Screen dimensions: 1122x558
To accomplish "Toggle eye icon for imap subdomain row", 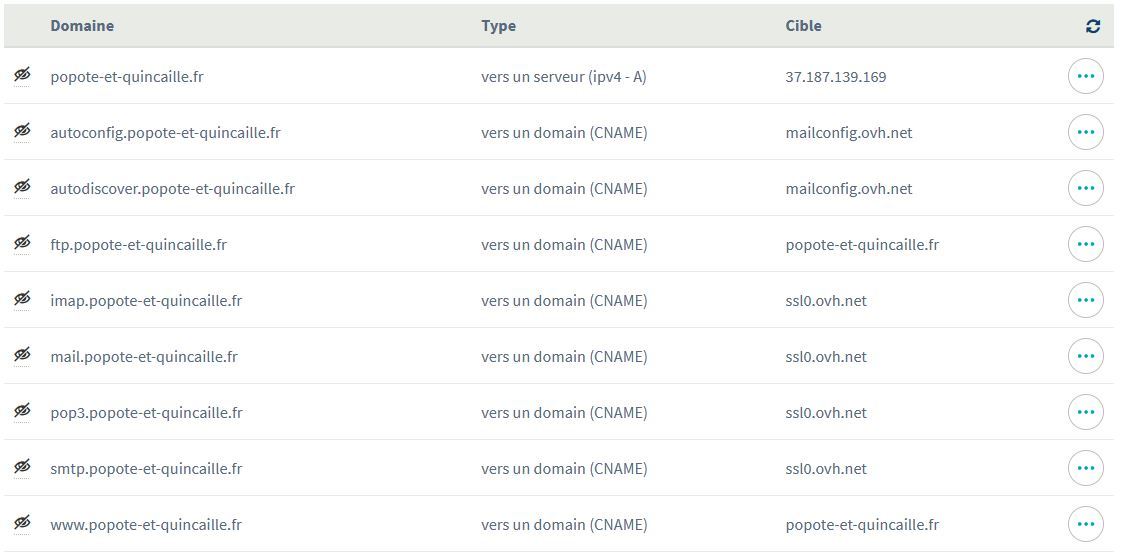I will coord(22,299).
